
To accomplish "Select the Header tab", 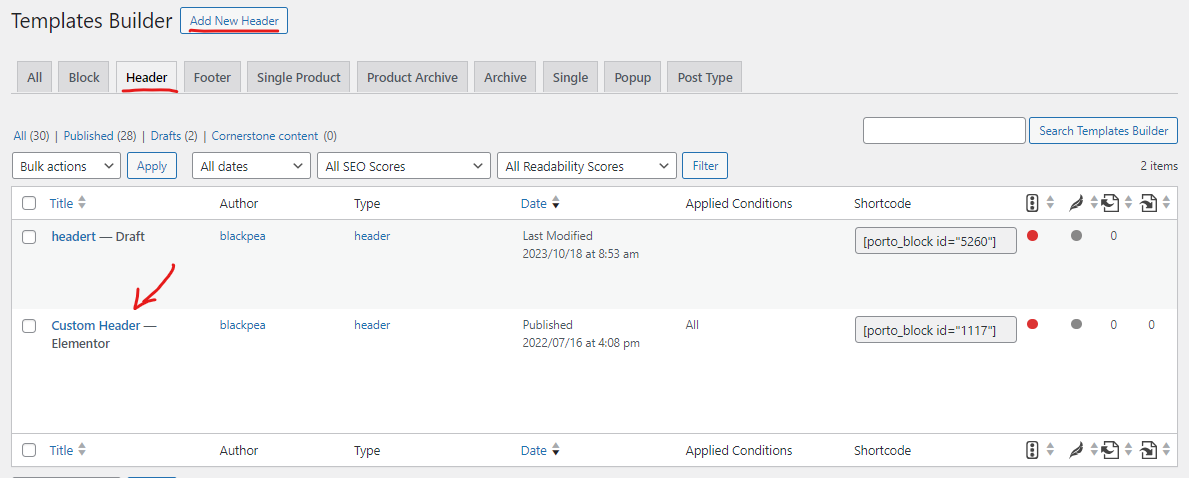I will pos(147,77).
